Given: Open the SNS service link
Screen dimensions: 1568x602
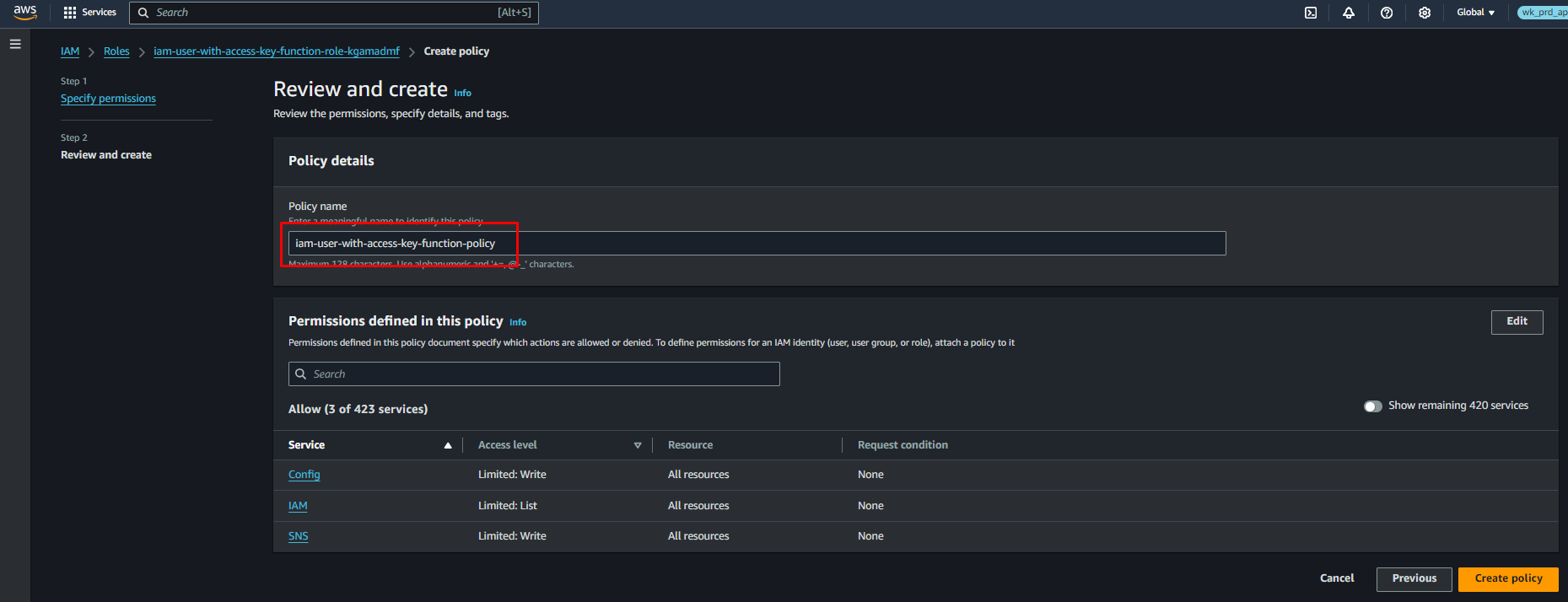Looking at the screenshot, I should coord(298,536).
